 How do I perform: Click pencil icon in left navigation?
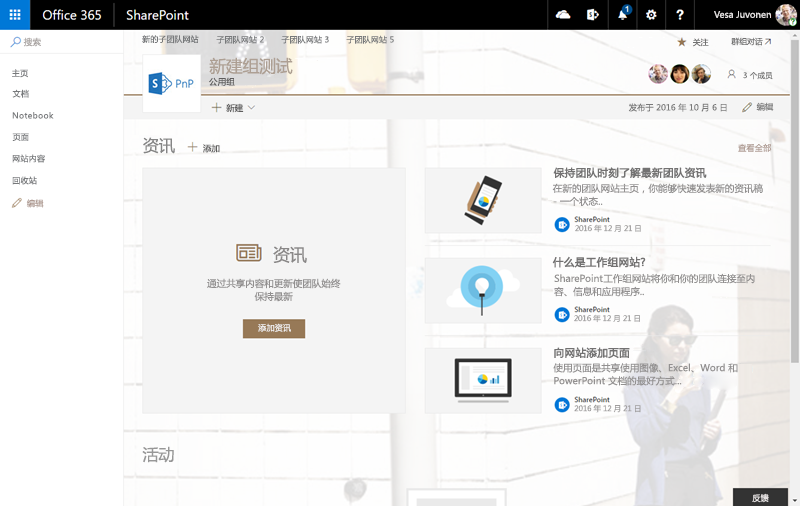[x=17, y=203]
